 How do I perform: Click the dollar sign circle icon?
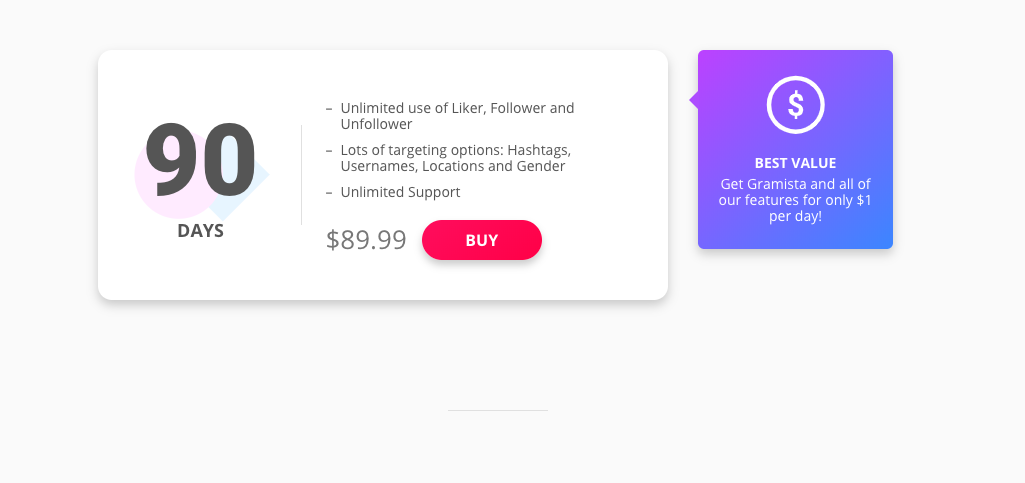pos(795,104)
